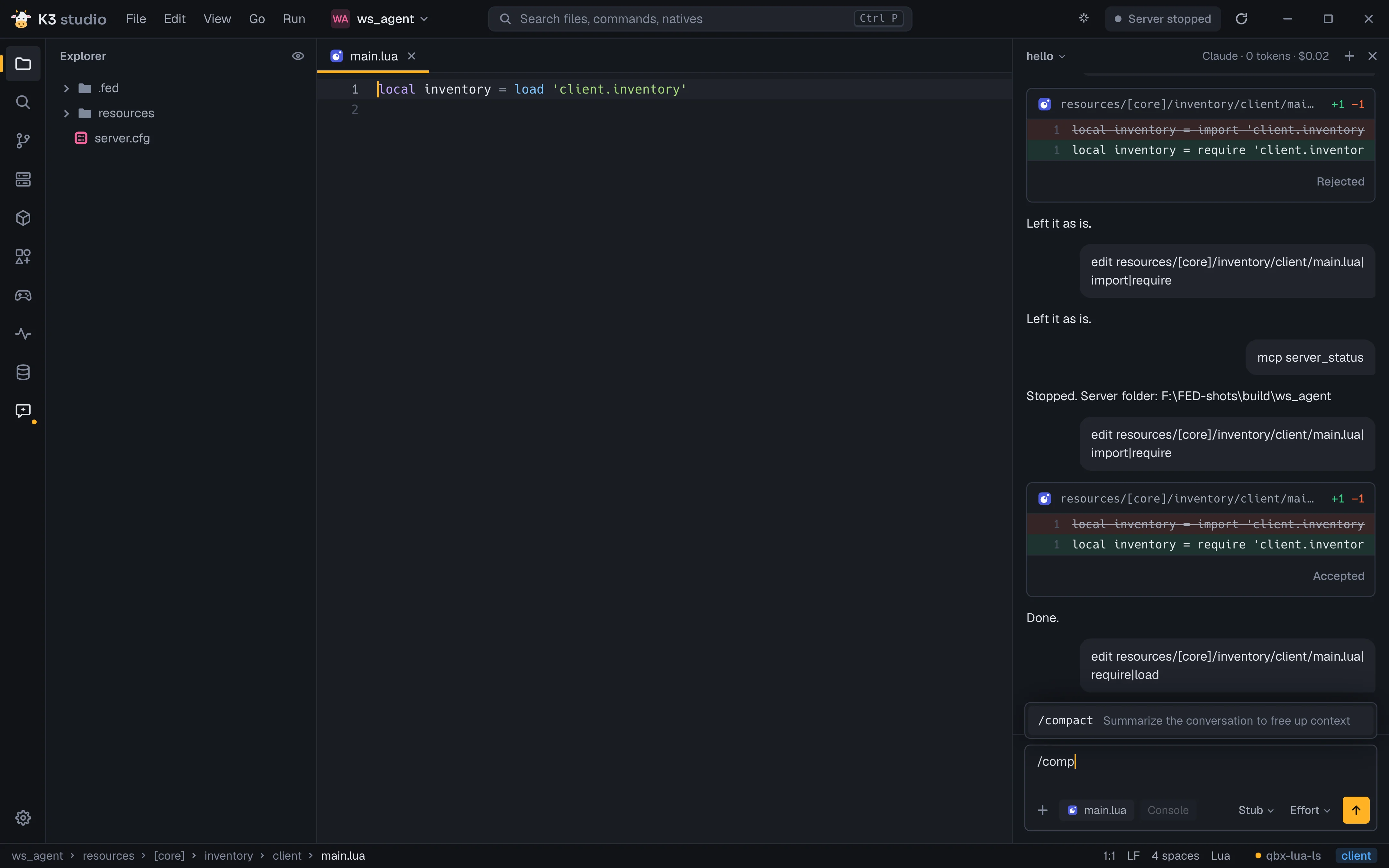Focus the search files and commands field
The height and width of the screenshot is (868, 1389).
[700, 19]
